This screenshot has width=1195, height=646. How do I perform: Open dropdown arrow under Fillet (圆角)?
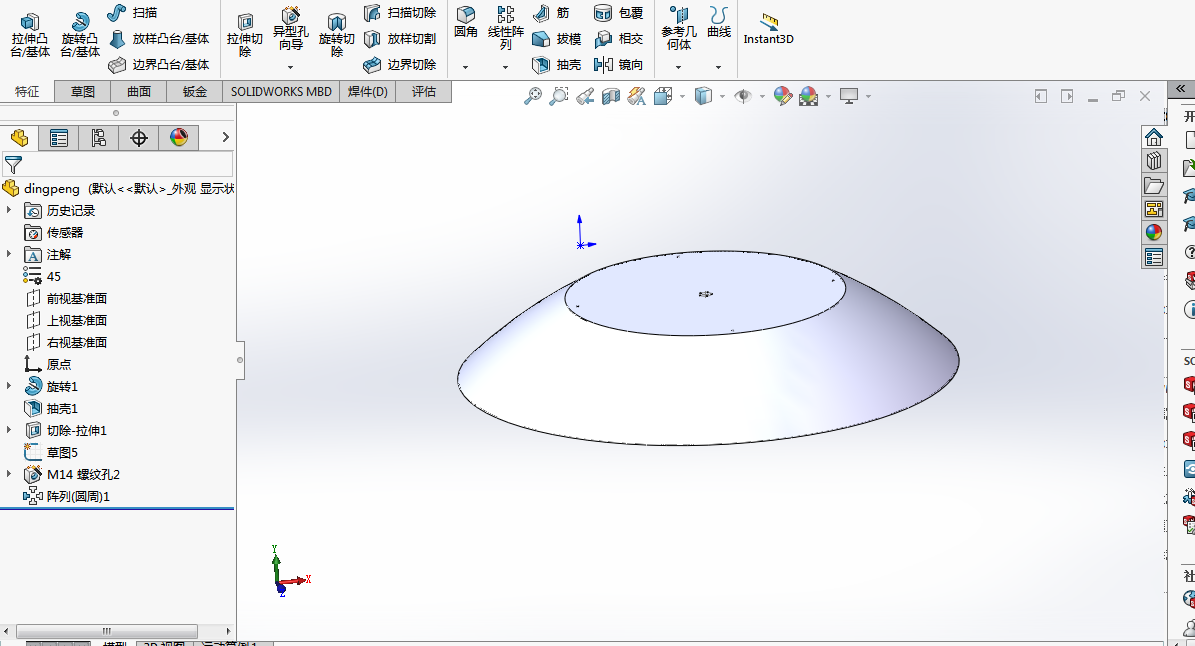(x=466, y=67)
